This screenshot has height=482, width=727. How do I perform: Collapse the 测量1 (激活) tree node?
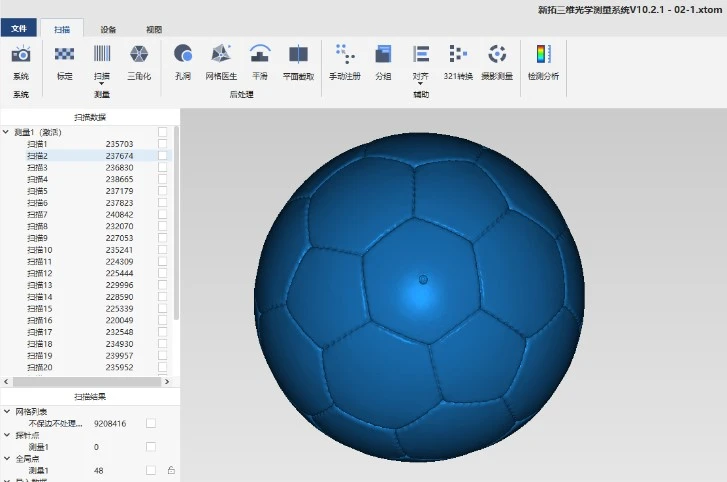[6, 132]
